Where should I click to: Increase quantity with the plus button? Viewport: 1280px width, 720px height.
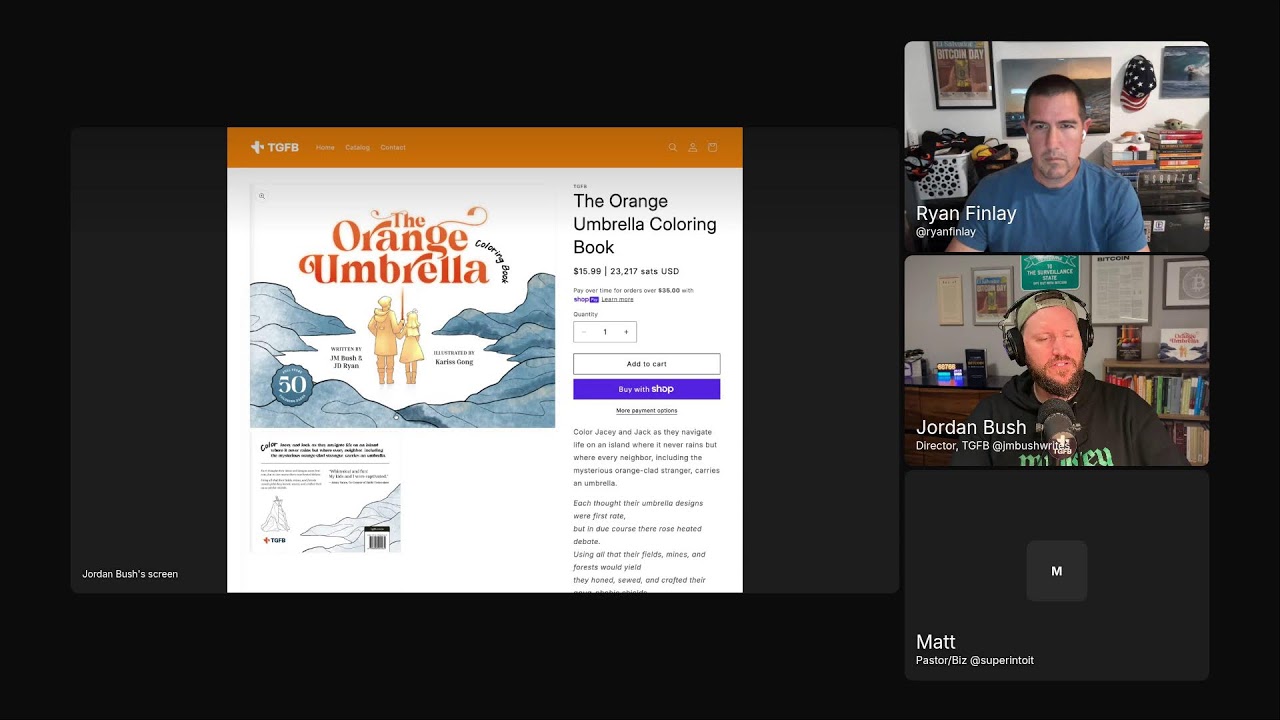626,332
